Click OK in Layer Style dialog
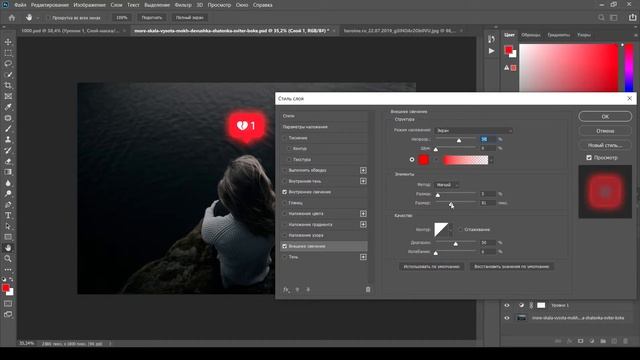Viewport: 640px width, 360px height. 605,116
